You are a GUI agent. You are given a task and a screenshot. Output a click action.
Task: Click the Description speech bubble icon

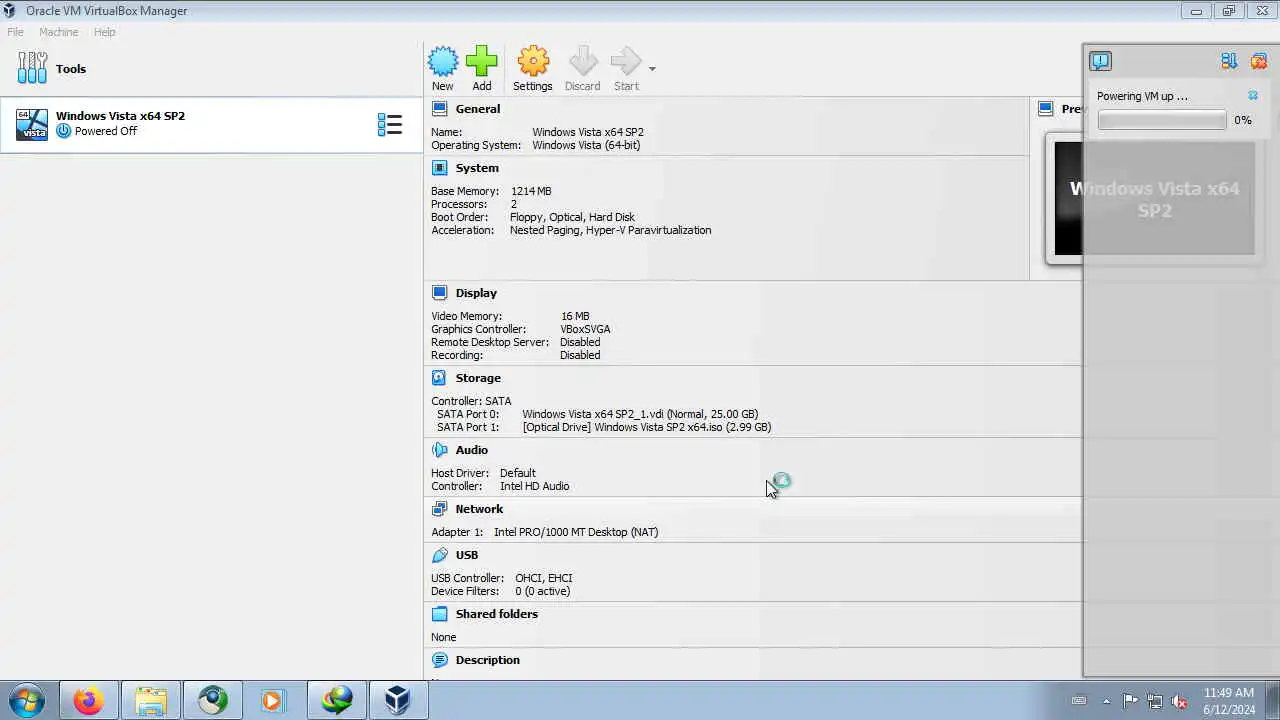[439, 660]
